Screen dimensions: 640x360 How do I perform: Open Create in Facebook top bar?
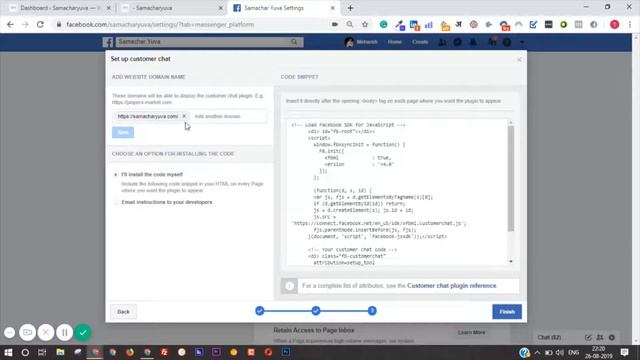click(x=420, y=42)
